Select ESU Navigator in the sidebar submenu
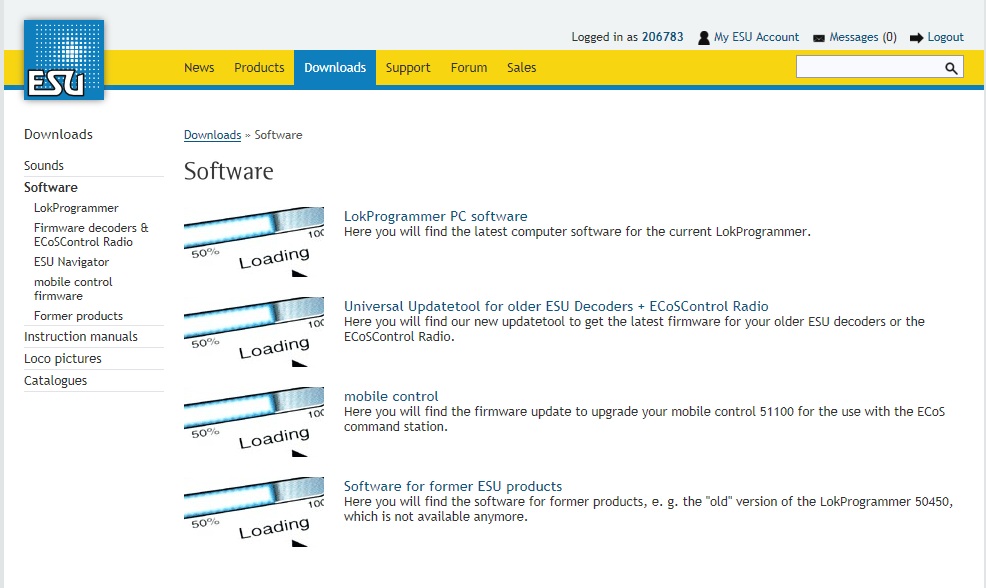 point(71,262)
